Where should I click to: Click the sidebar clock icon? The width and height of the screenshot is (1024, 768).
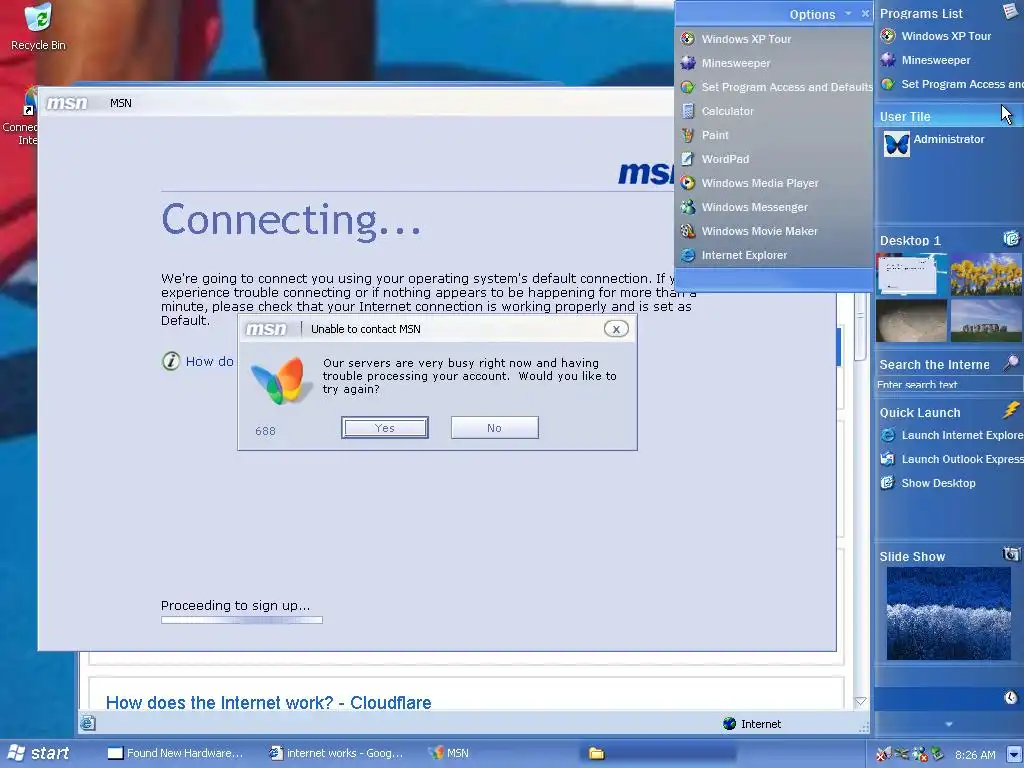click(x=1011, y=698)
